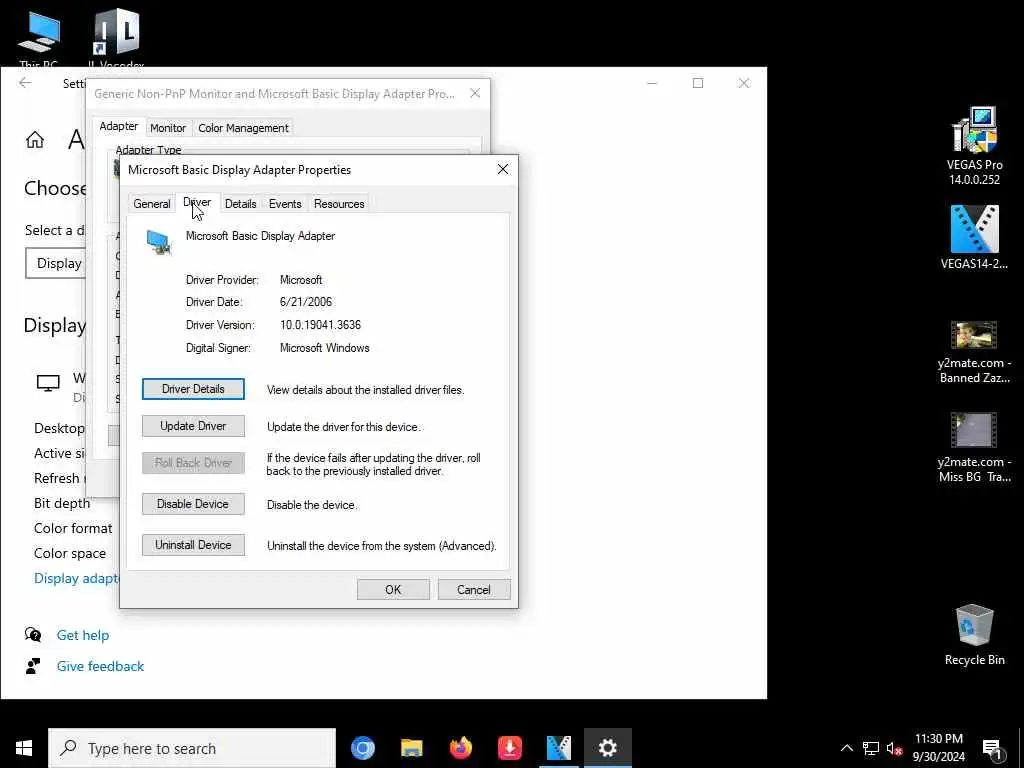Cancel the Display Adapter Properties dialog
This screenshot has height=768, width=1024.
click(473, 590)
